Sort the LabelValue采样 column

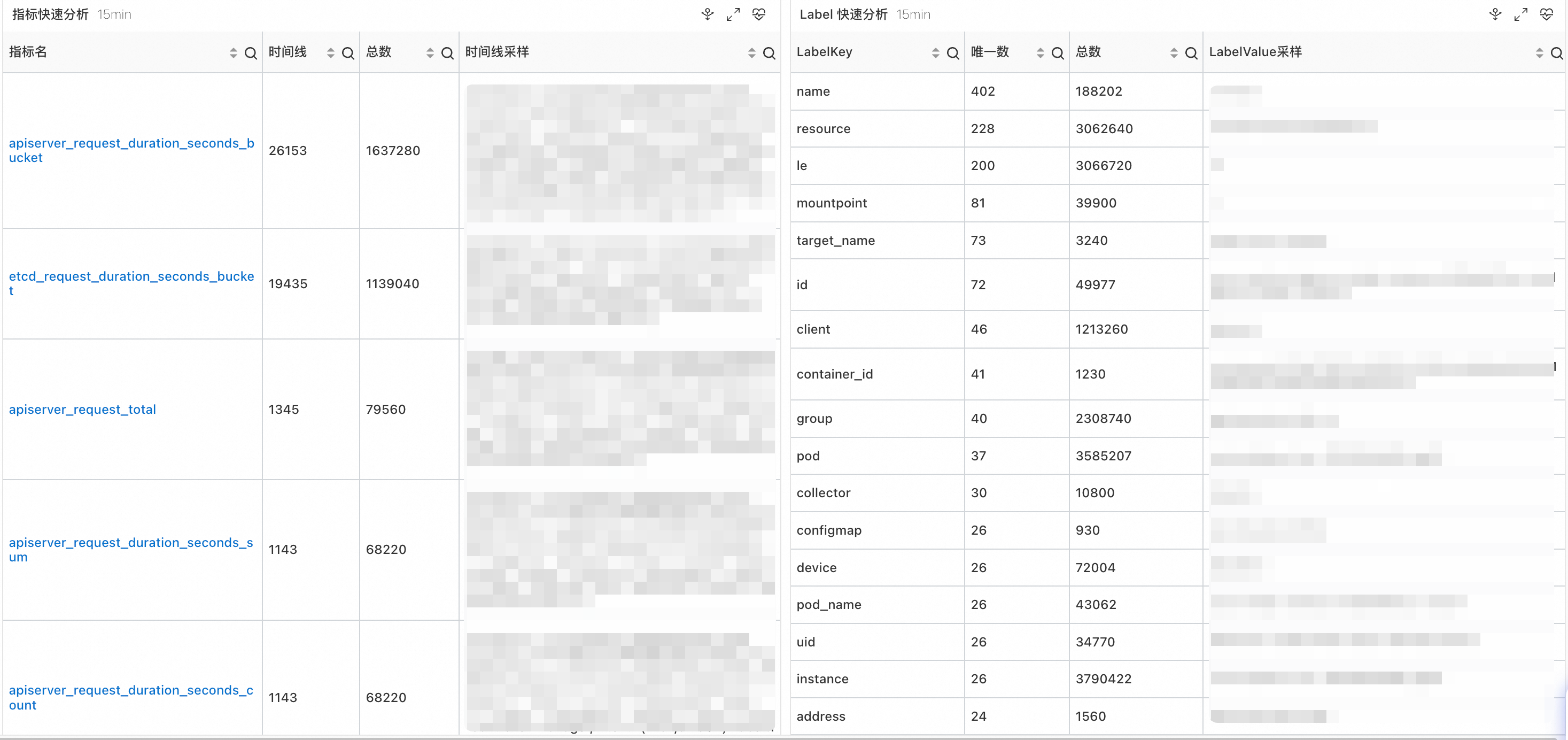pos(1539,53)
